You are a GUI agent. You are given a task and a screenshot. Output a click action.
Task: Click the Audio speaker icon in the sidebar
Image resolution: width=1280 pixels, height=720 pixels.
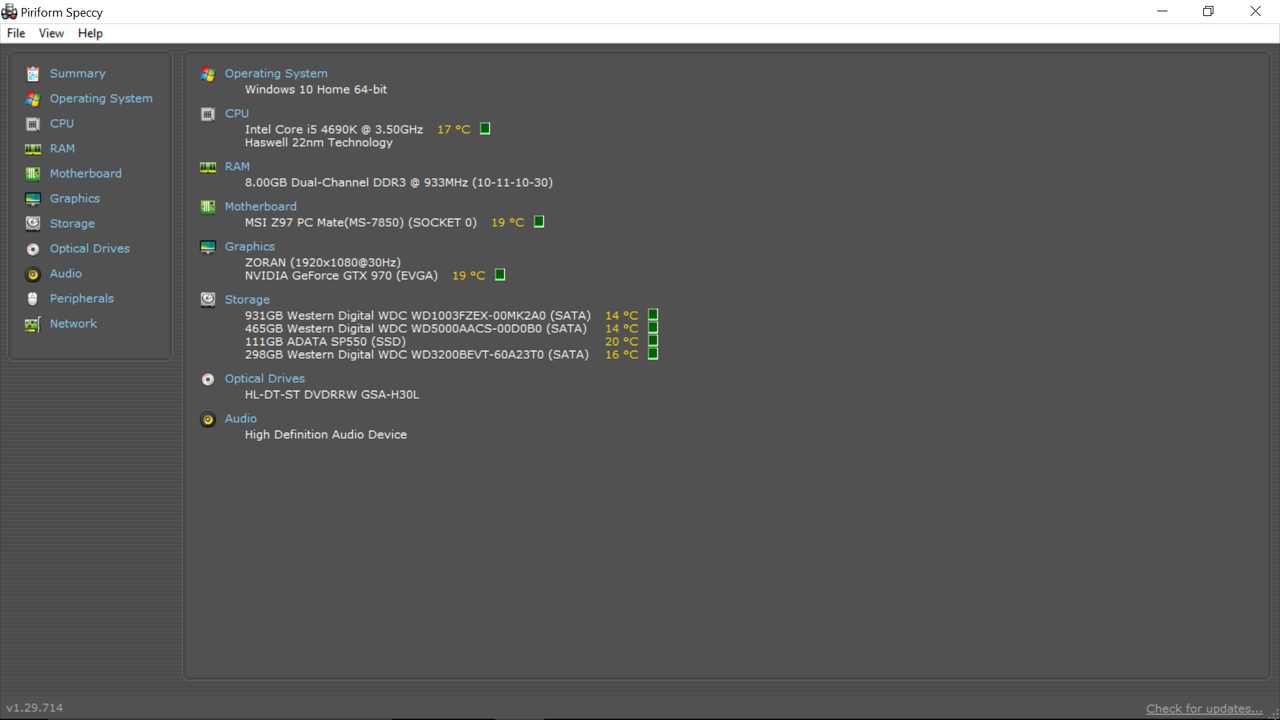[x=33, y=274]
